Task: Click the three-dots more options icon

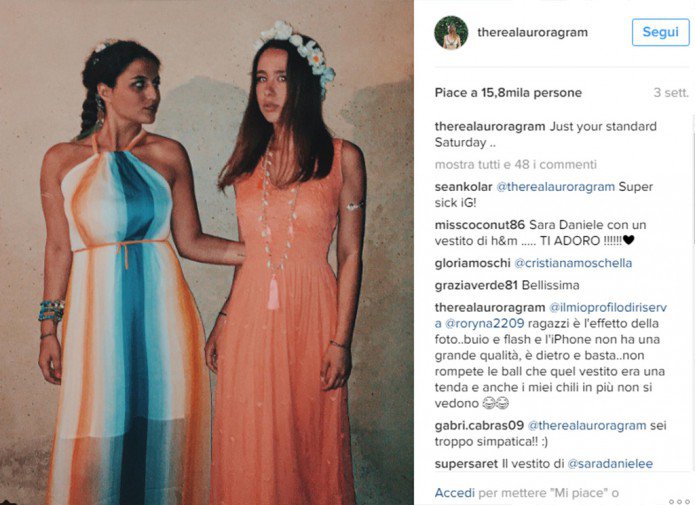Action: click(x=679, y=501)
